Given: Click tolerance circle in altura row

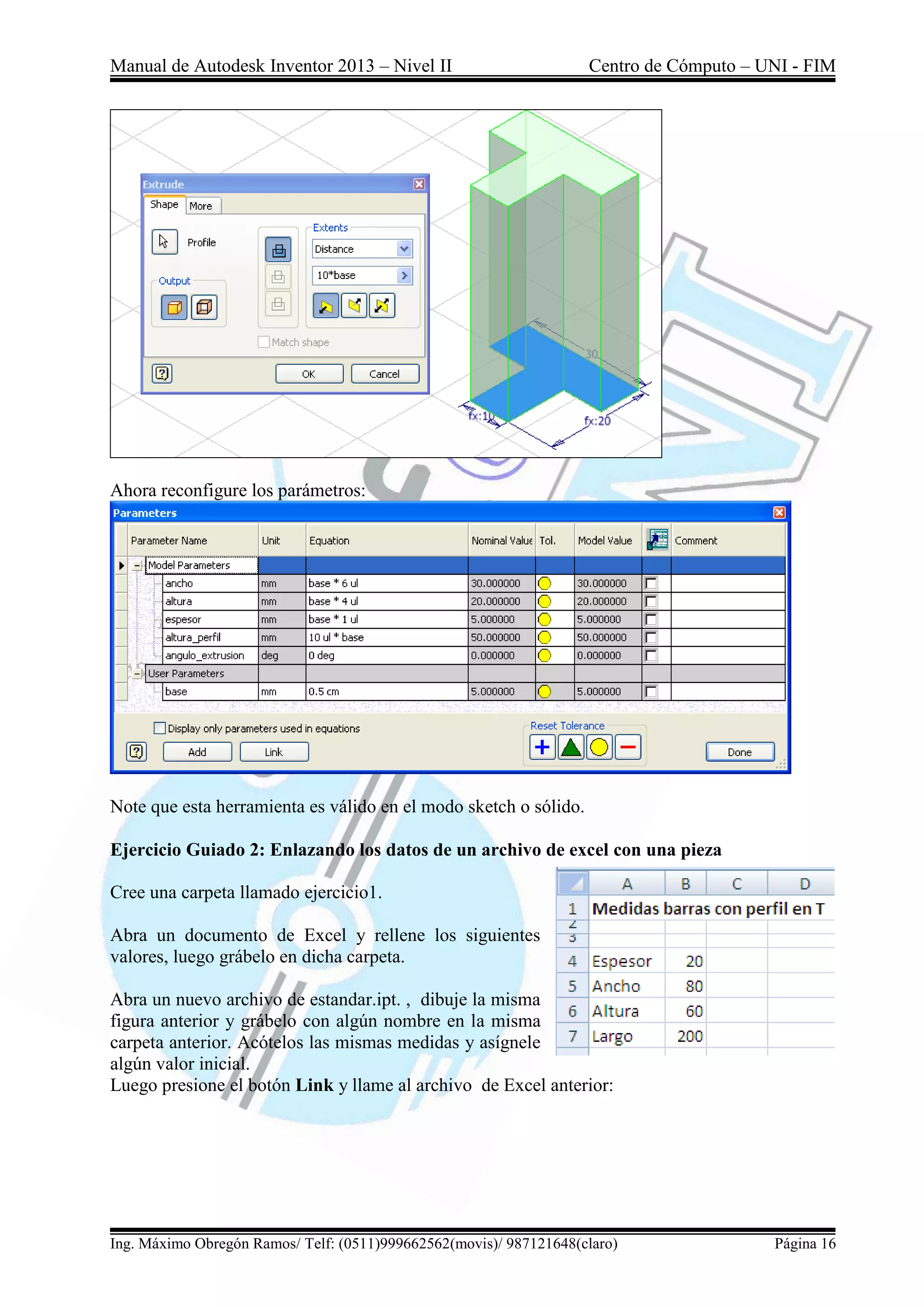Looking at the screenshot, I should (545, 601).
